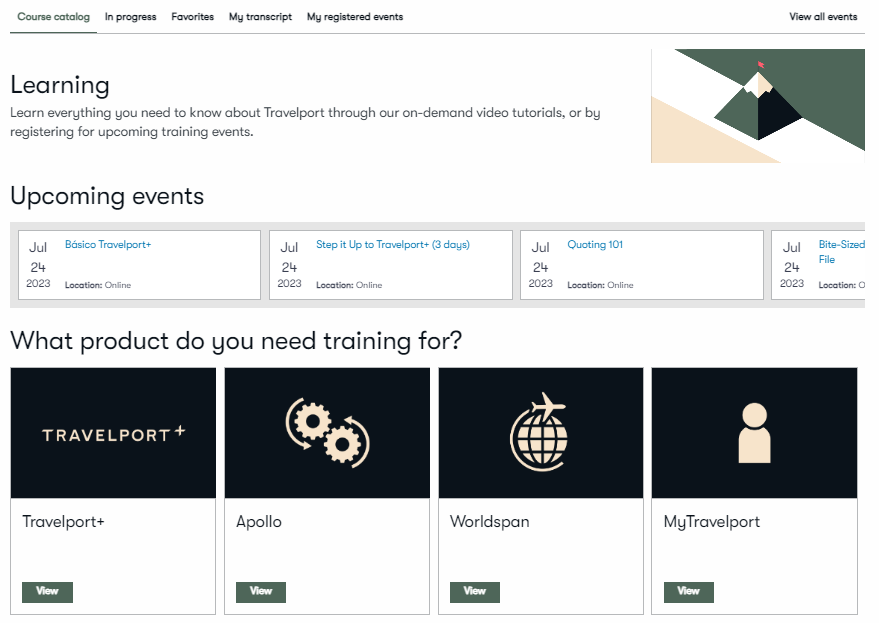The image size is (879, 623).
Task: Click the Básico Travelport+ date Jul 24 2023
Action: tap(38, 265)
